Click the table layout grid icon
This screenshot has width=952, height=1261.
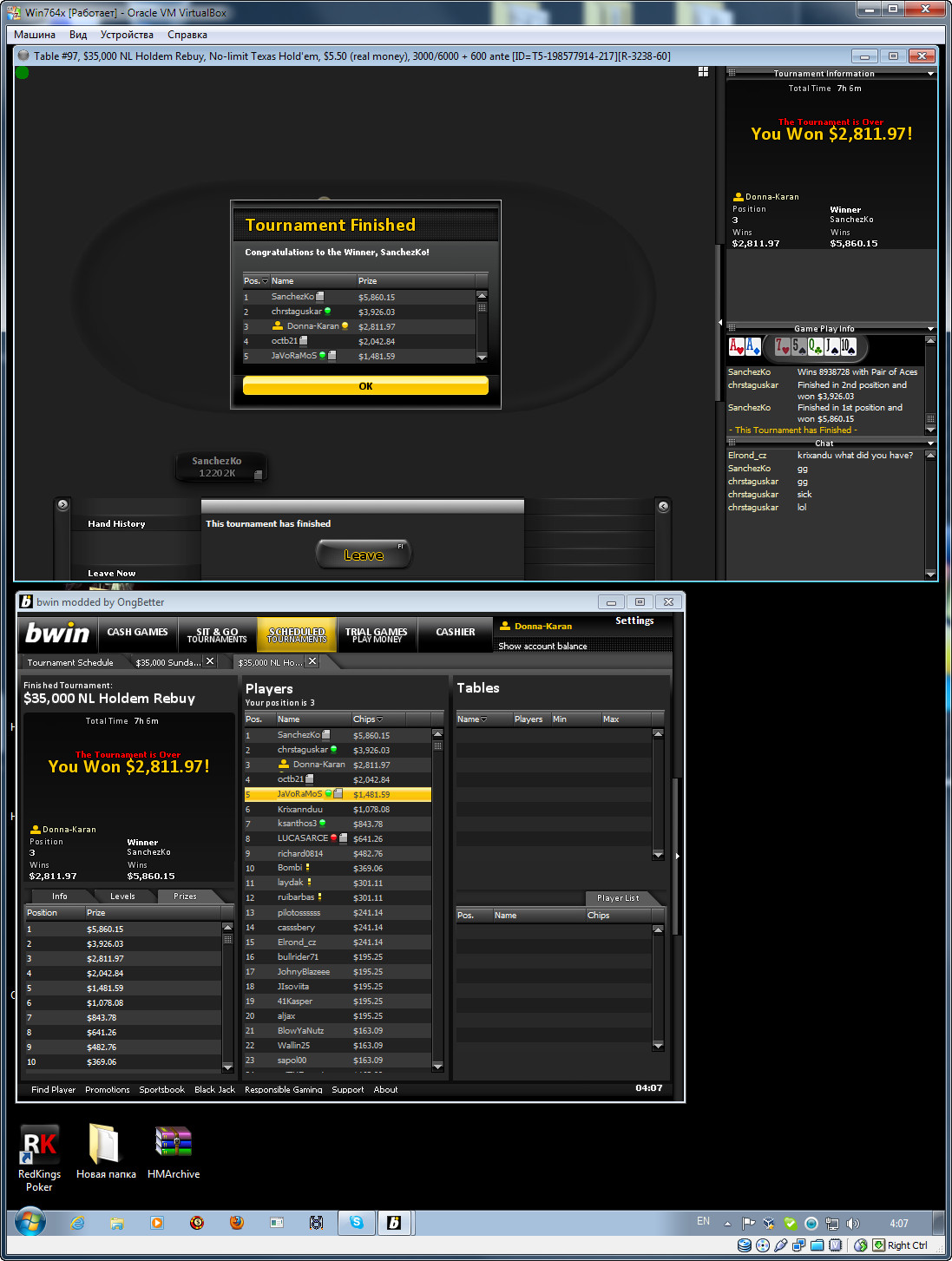[x=703, y=72]
